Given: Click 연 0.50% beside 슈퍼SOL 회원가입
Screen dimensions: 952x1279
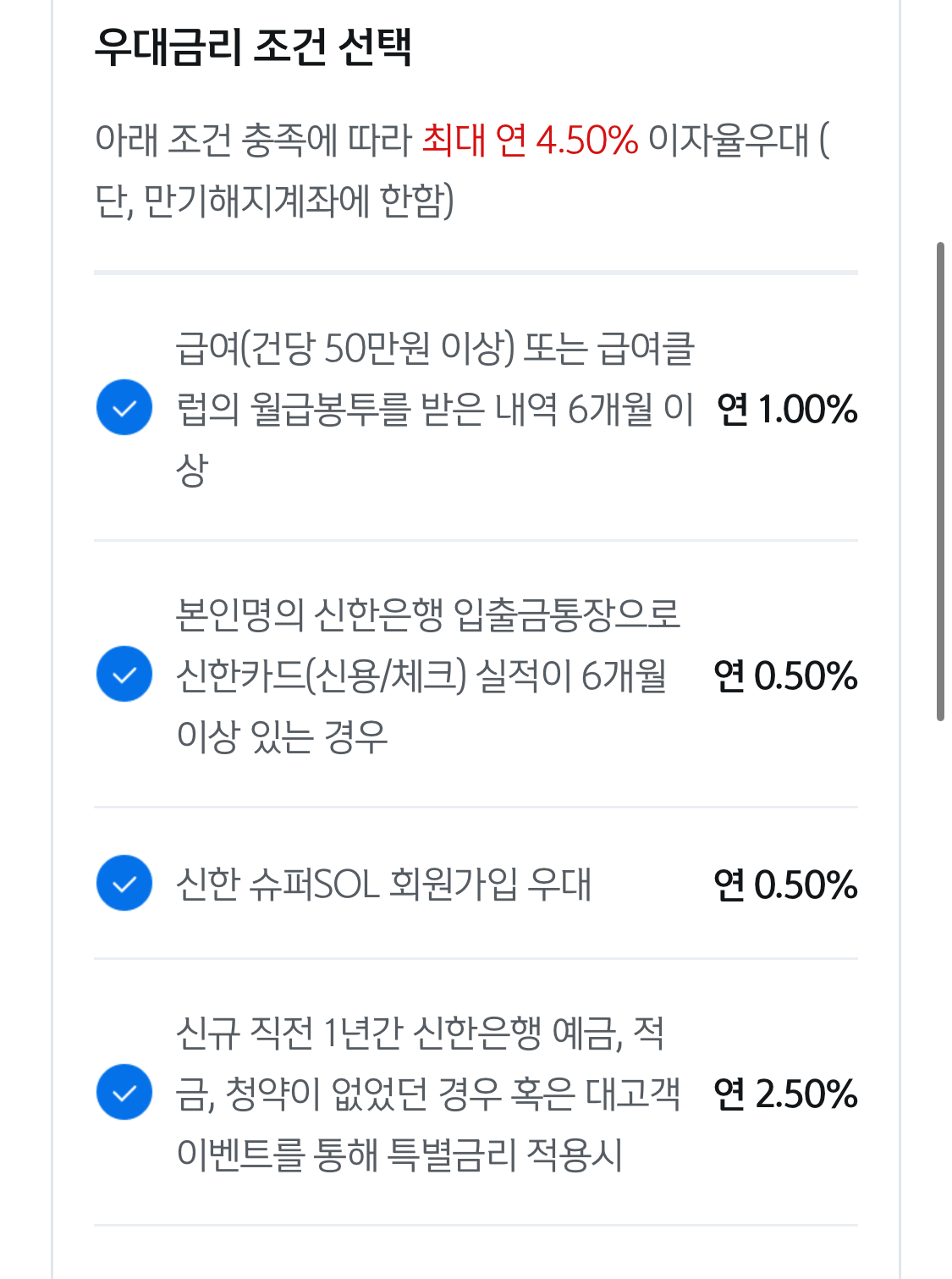Looking at the screenshot, I should click(x=785, y=885).
